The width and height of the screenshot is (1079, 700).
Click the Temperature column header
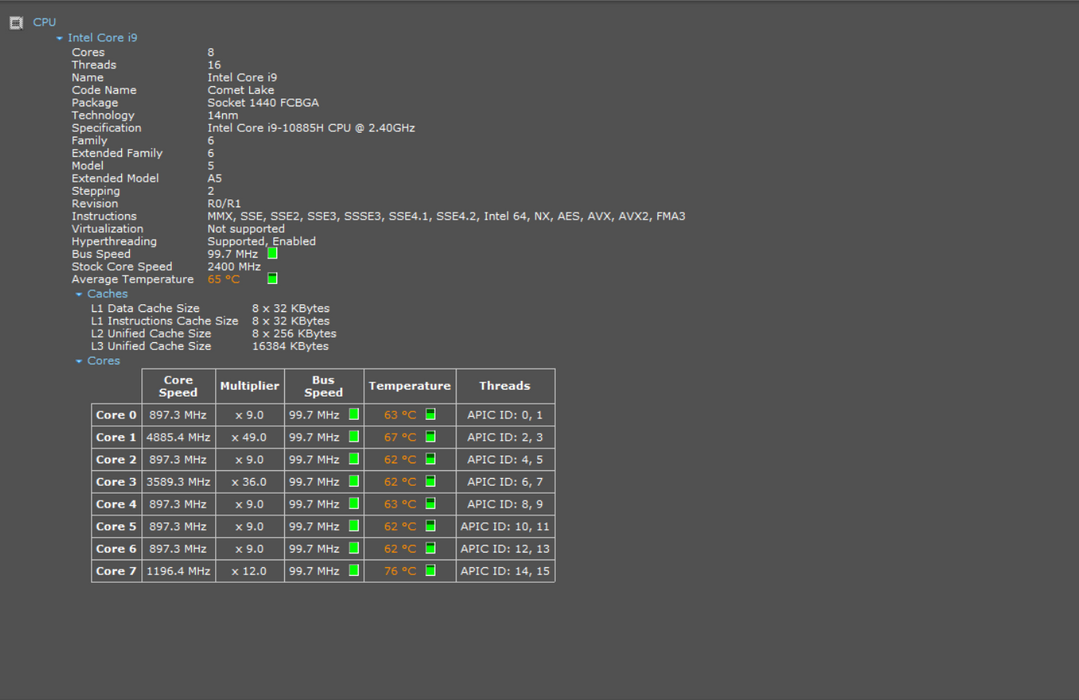click(x=409, y=386)
